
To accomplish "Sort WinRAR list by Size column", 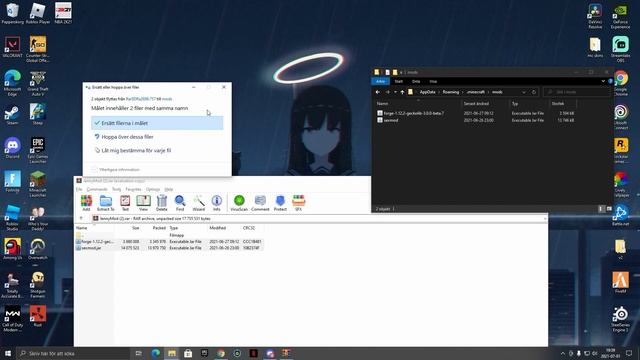I will pyautogui.click(x=136, y=228).
